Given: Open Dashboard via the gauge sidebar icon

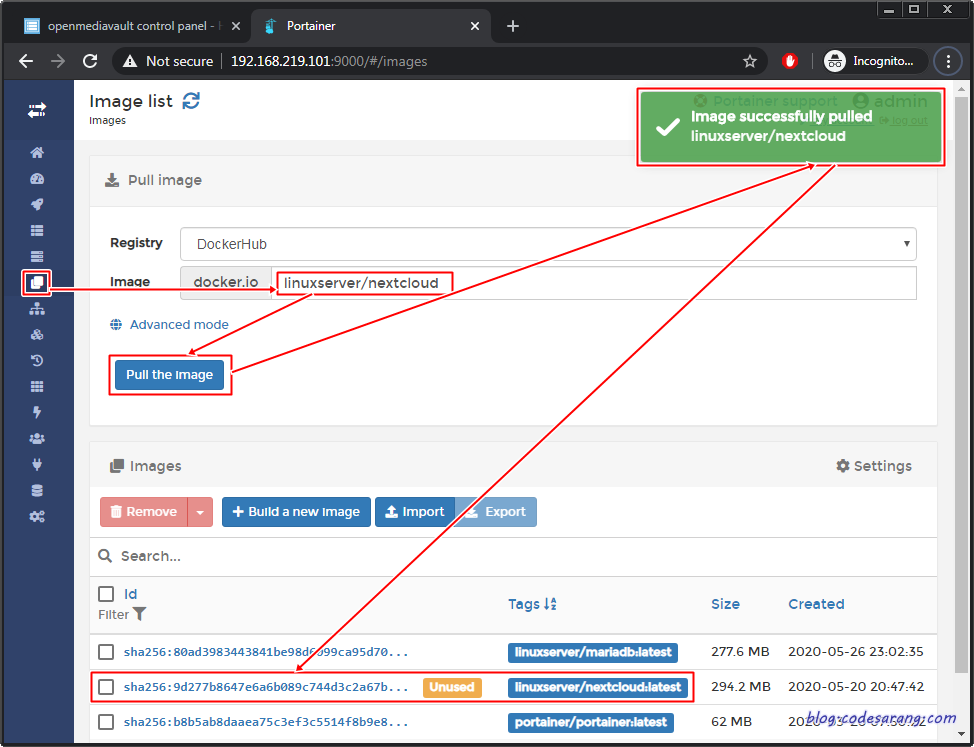Looking at the screenshot, I should 37,179.
